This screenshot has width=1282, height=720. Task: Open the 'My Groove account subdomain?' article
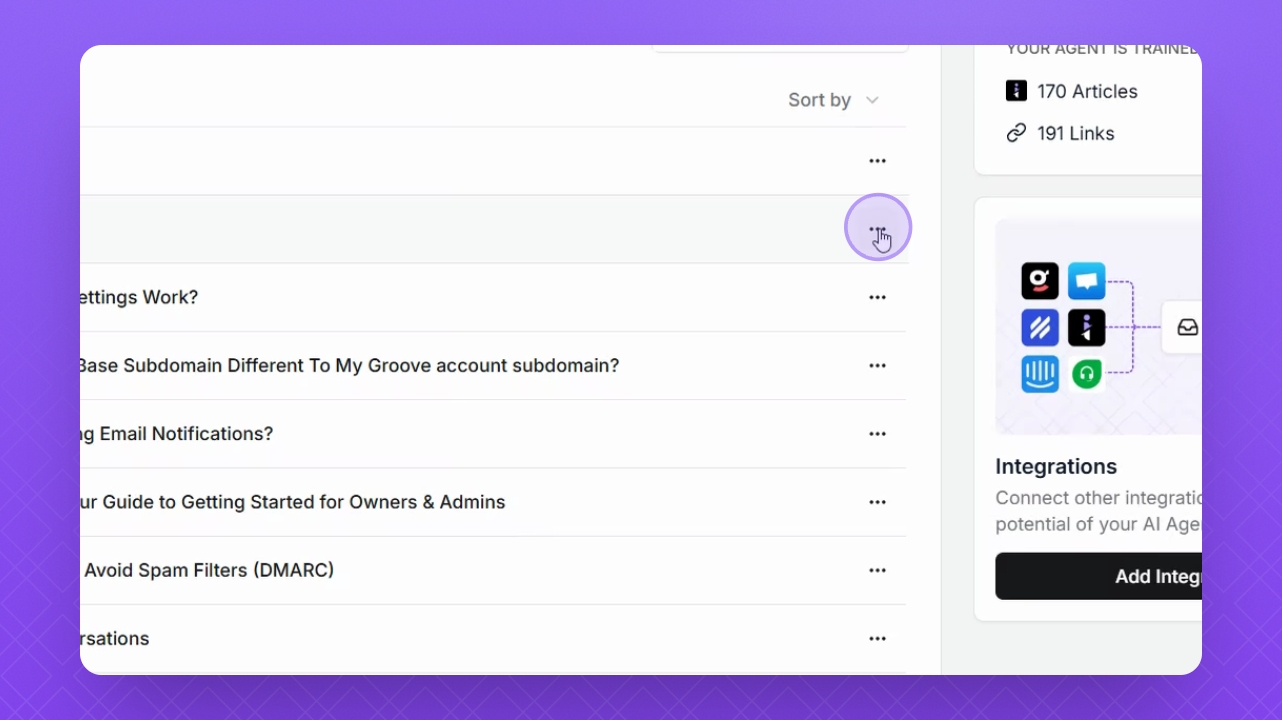[349, 366]
